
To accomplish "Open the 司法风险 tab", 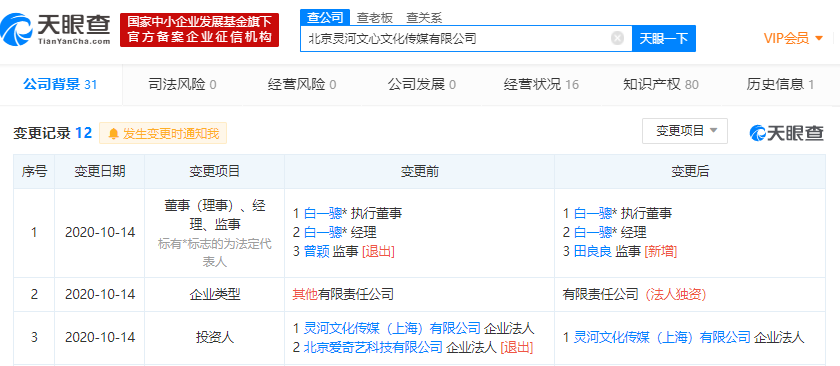I will (x=182, y=84).
